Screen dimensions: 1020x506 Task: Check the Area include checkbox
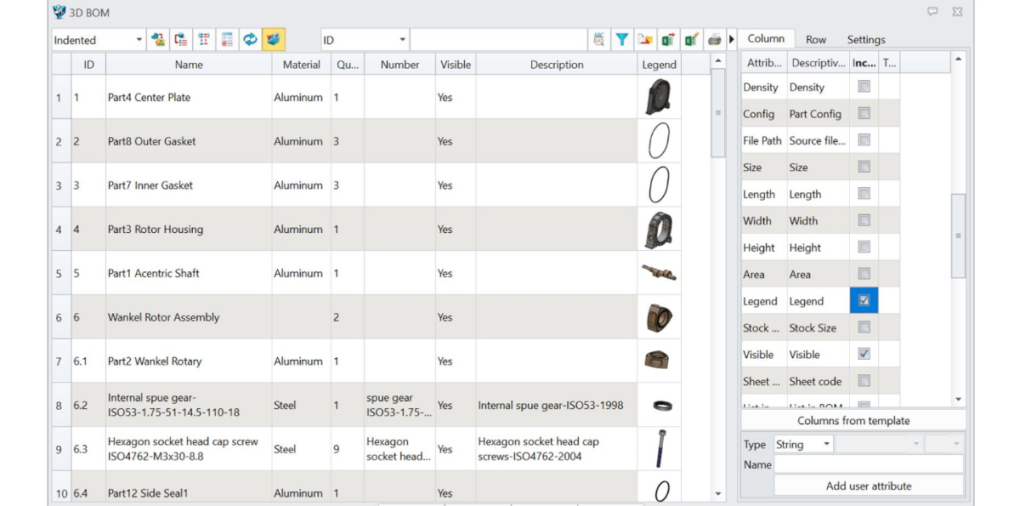click(x=864, y=273)
